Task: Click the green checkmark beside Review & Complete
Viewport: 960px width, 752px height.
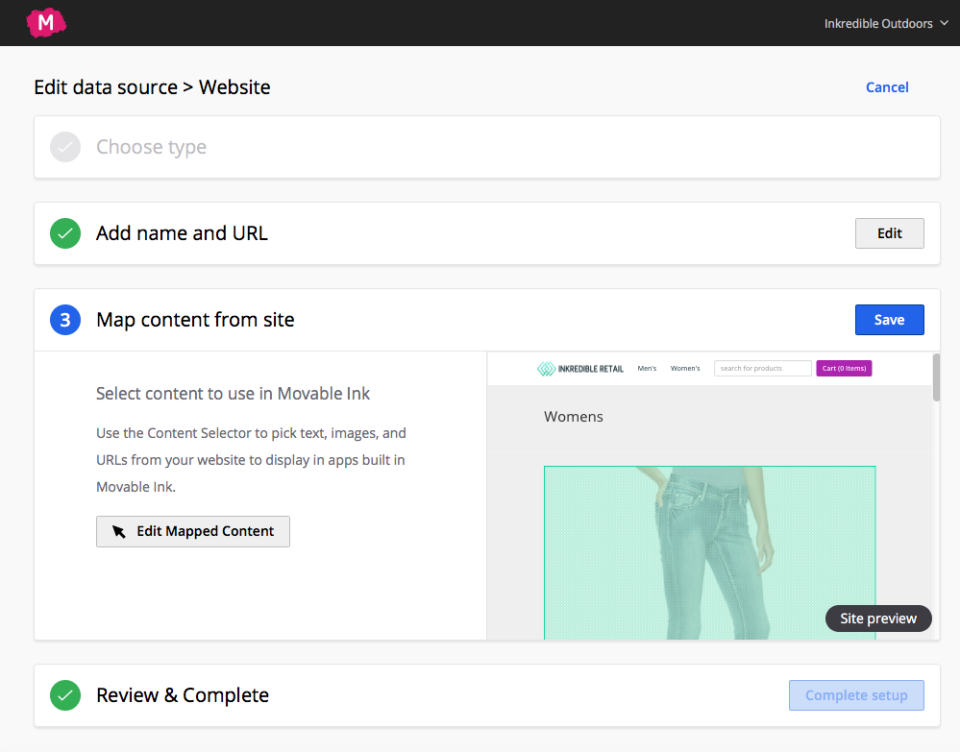Action: click(65, 695)
